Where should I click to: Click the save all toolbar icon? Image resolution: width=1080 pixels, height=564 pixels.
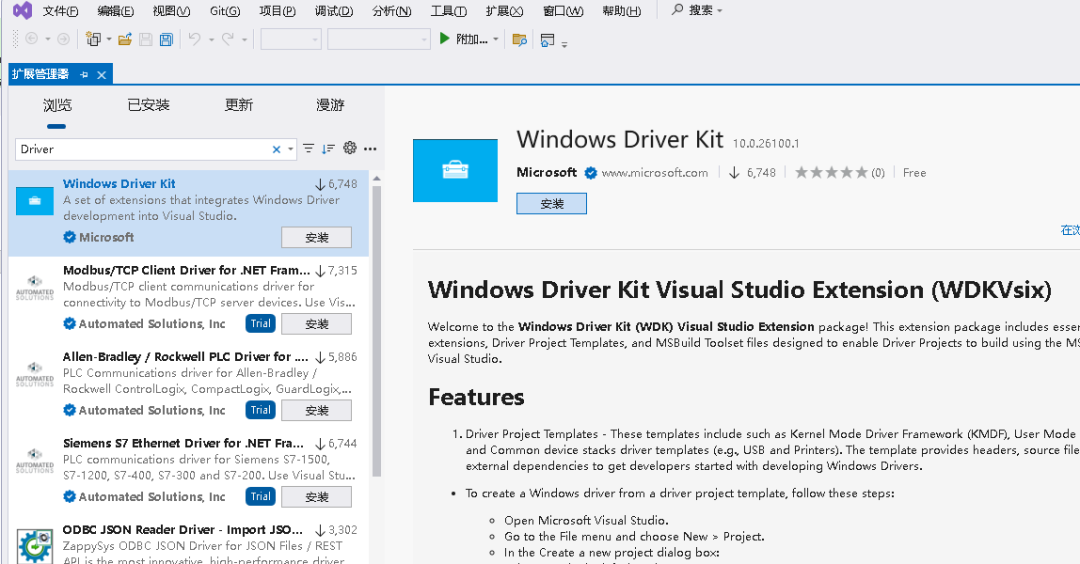[166, 39]
